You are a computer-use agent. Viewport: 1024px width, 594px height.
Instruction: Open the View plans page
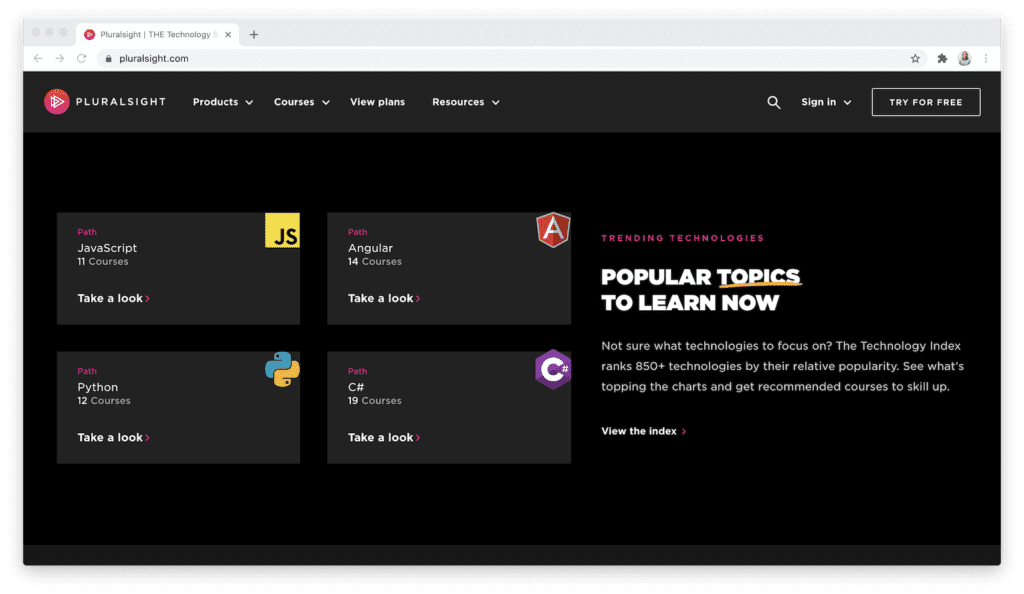point(377,102)
